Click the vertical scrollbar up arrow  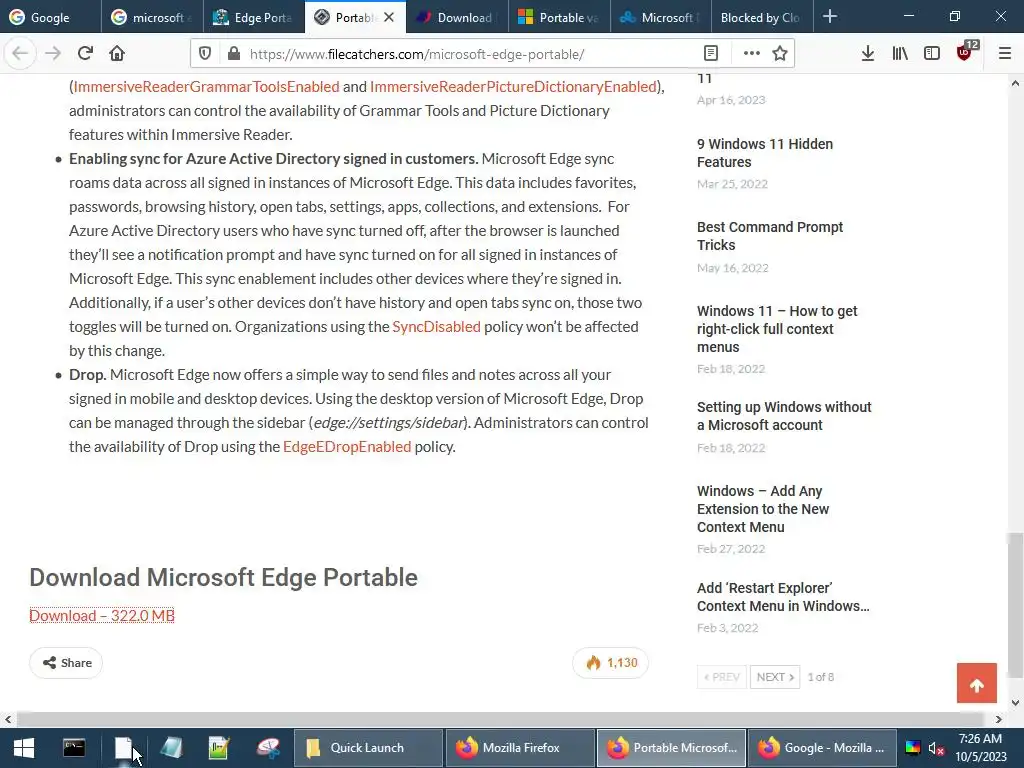tap(1015, 83)
